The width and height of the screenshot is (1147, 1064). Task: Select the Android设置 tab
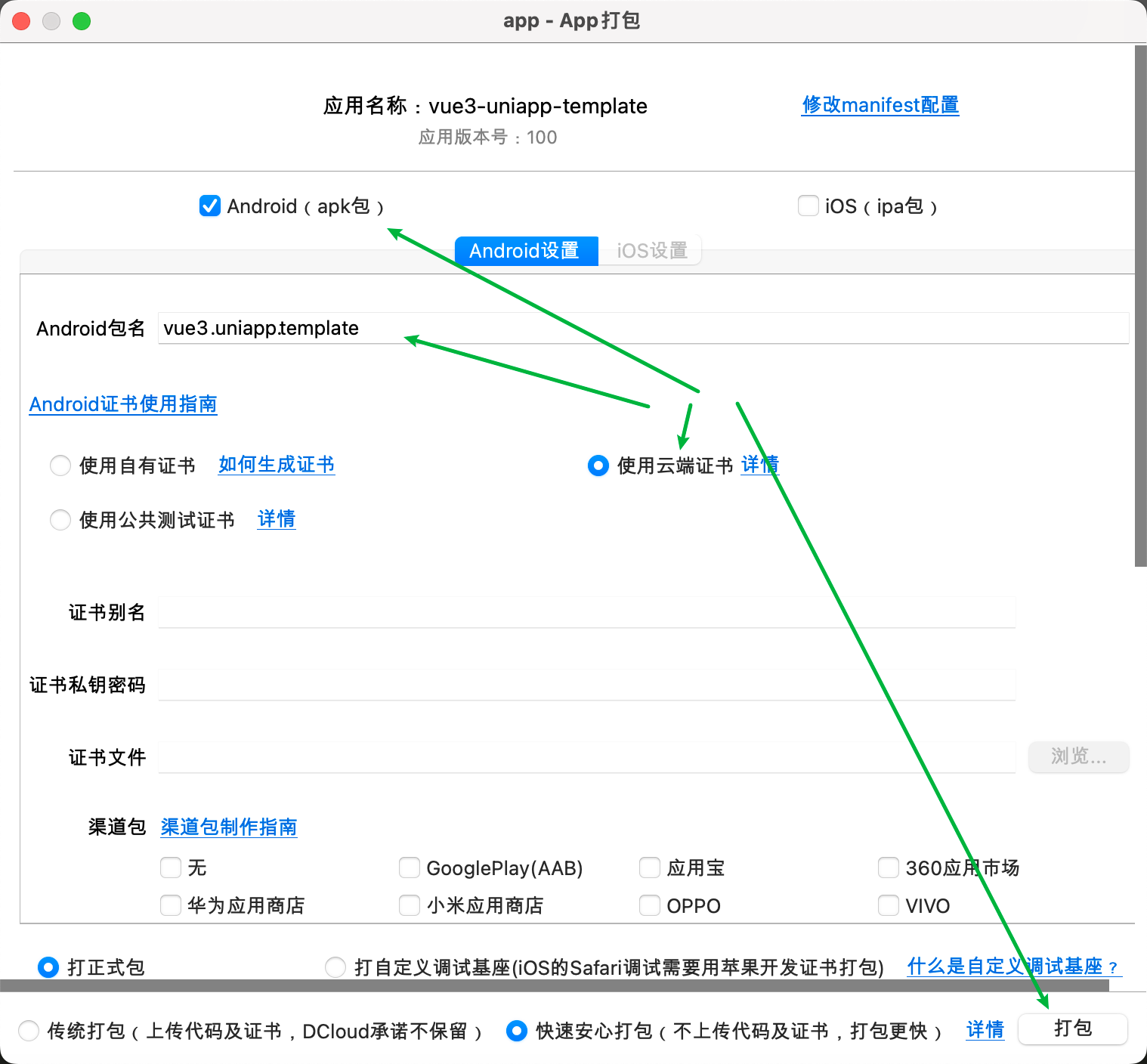tap(526, 251)
